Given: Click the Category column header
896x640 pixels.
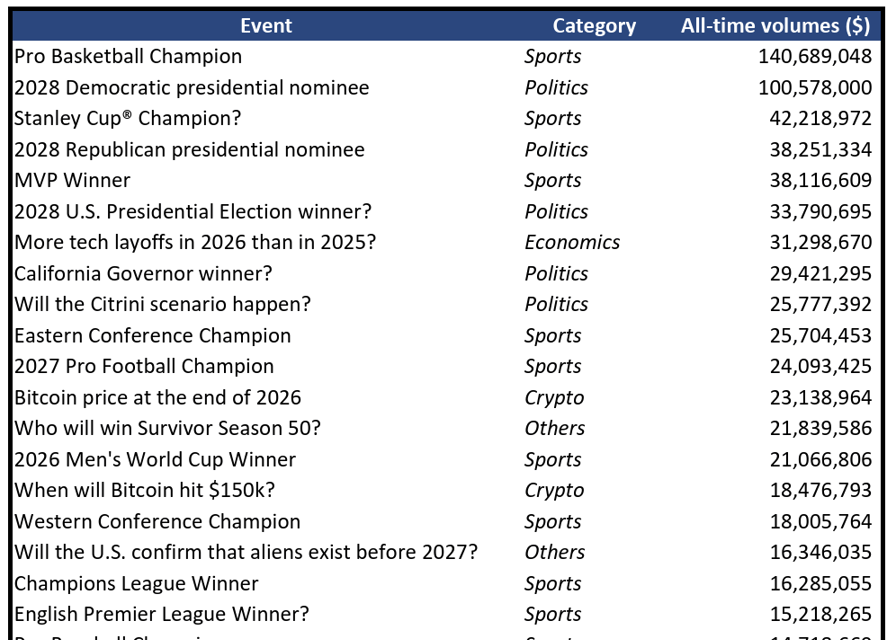Looking at the screenshot, I should (x=594, y=26).
